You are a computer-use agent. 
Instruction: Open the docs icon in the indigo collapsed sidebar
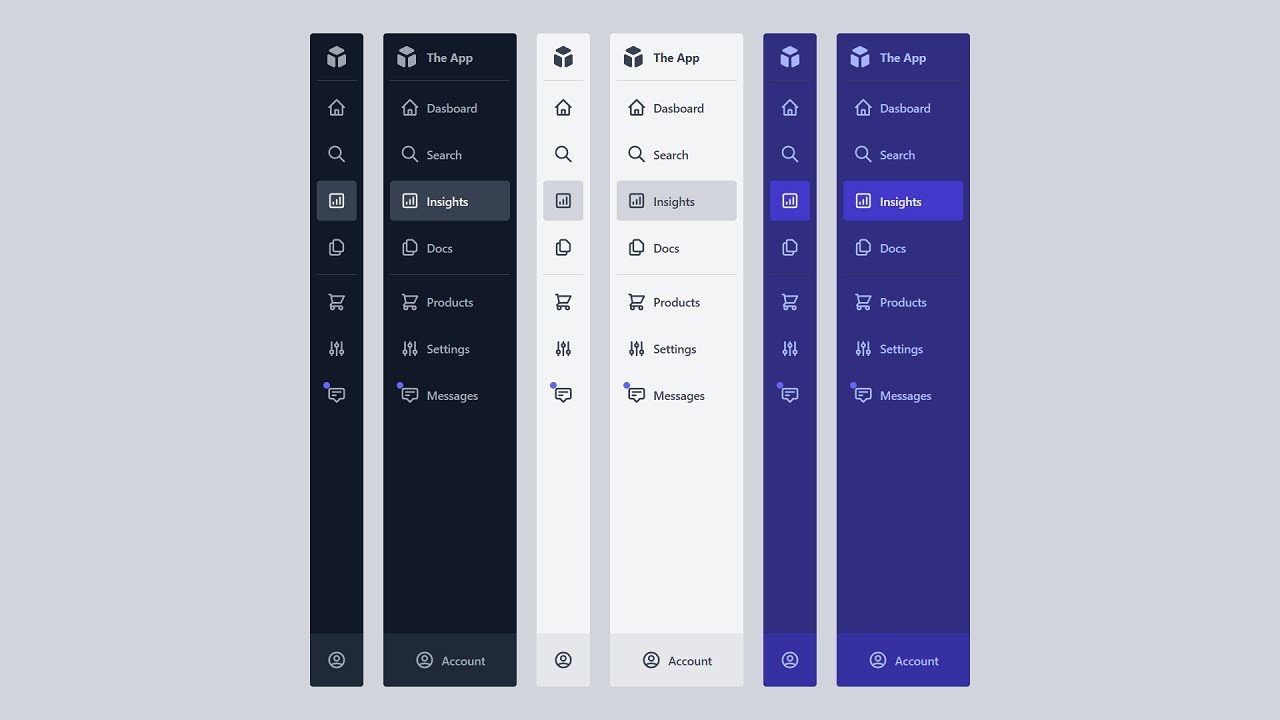pos(790,247)
